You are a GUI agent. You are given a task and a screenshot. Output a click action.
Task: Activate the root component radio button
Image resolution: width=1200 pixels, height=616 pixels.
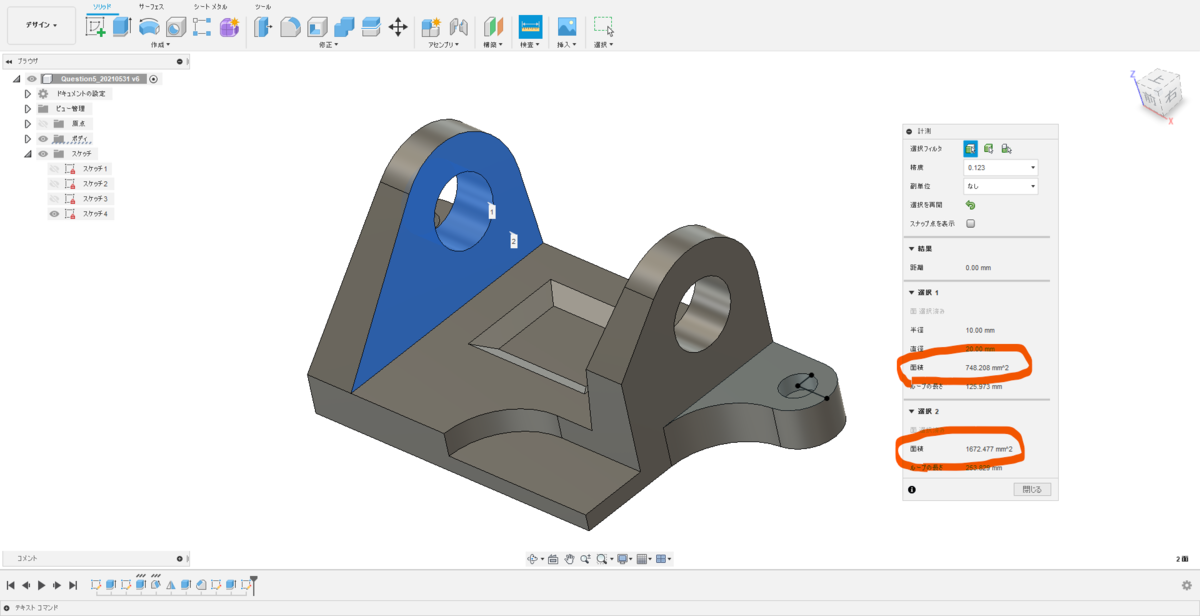tap(153, 79)
